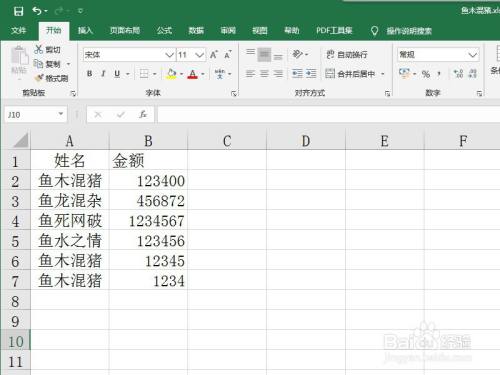Align text to middle vertically
This screenshot has height=375, width=500.
pos(264,54)
